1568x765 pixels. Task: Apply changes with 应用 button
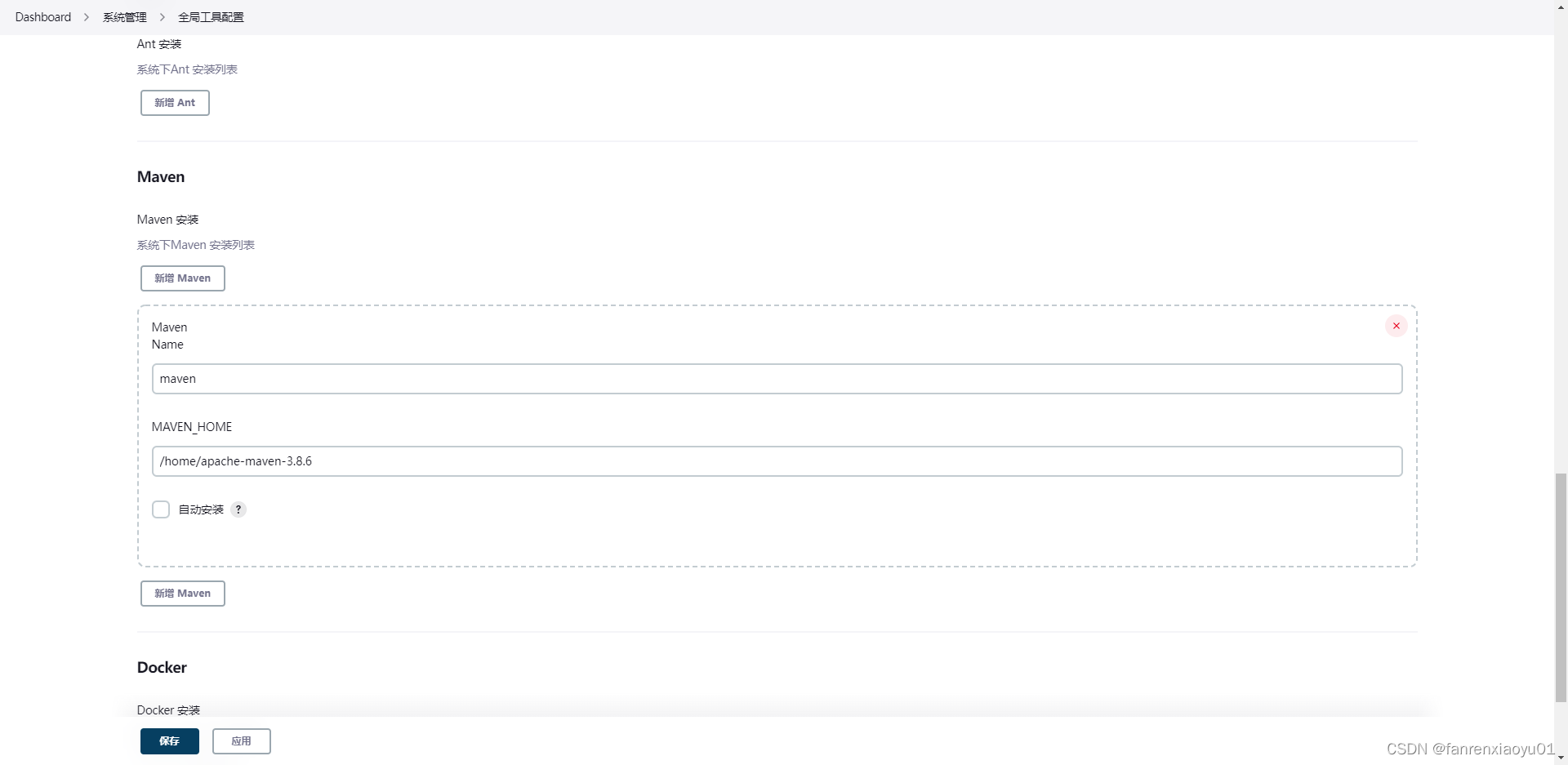coord(242,741)
